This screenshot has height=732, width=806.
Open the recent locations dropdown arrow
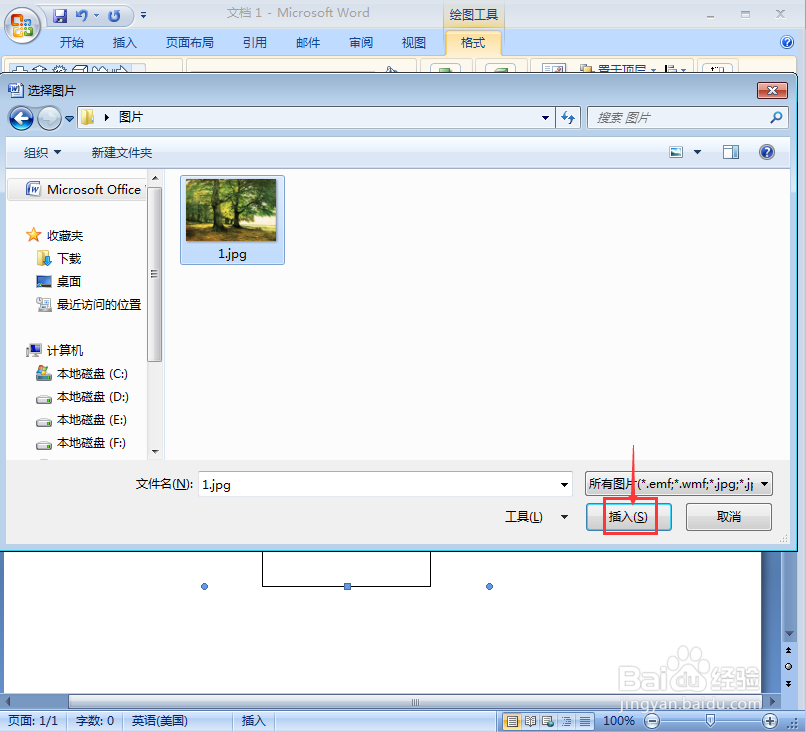pyautogui.click(x=69, y=119)
